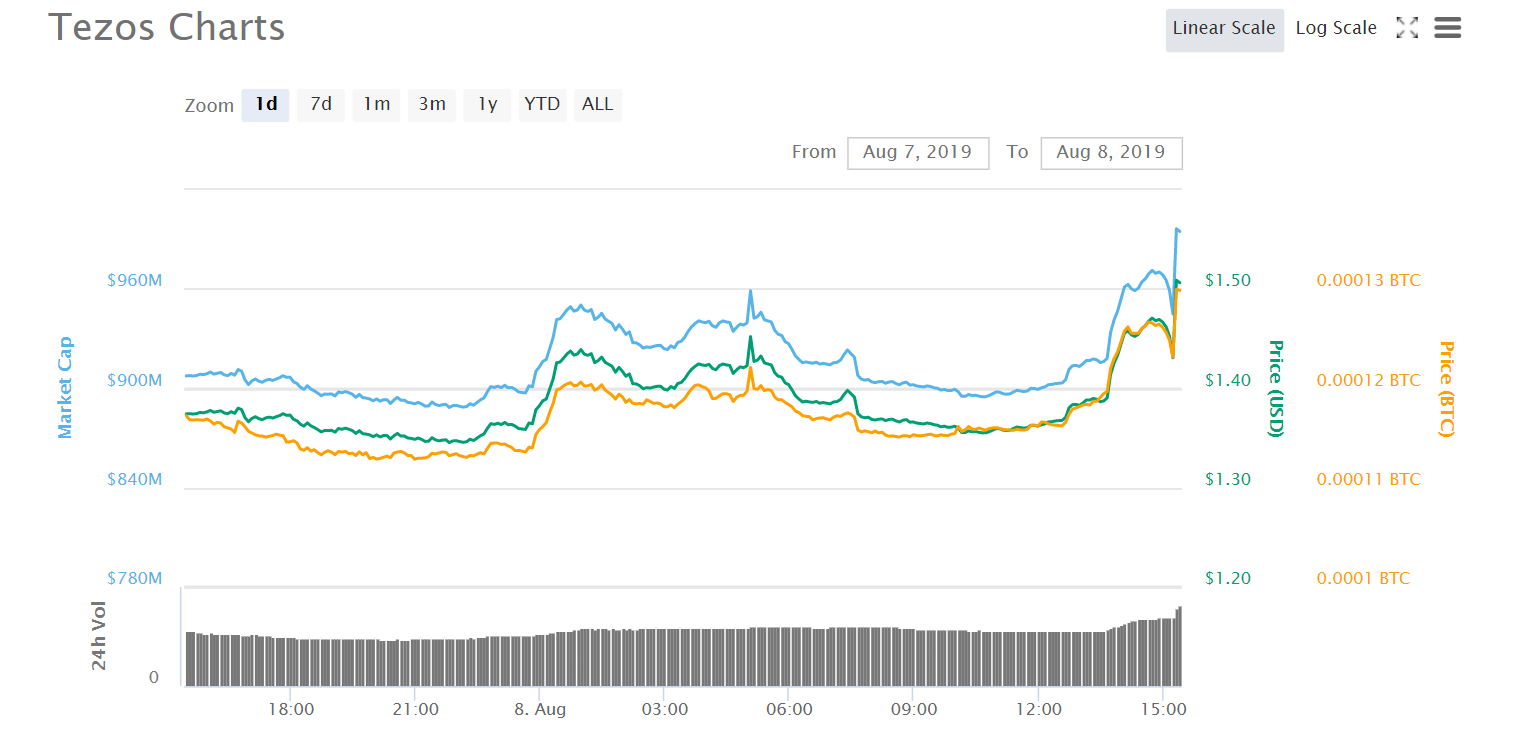Click the 09:00 time axis label

(x=914, y=710)
